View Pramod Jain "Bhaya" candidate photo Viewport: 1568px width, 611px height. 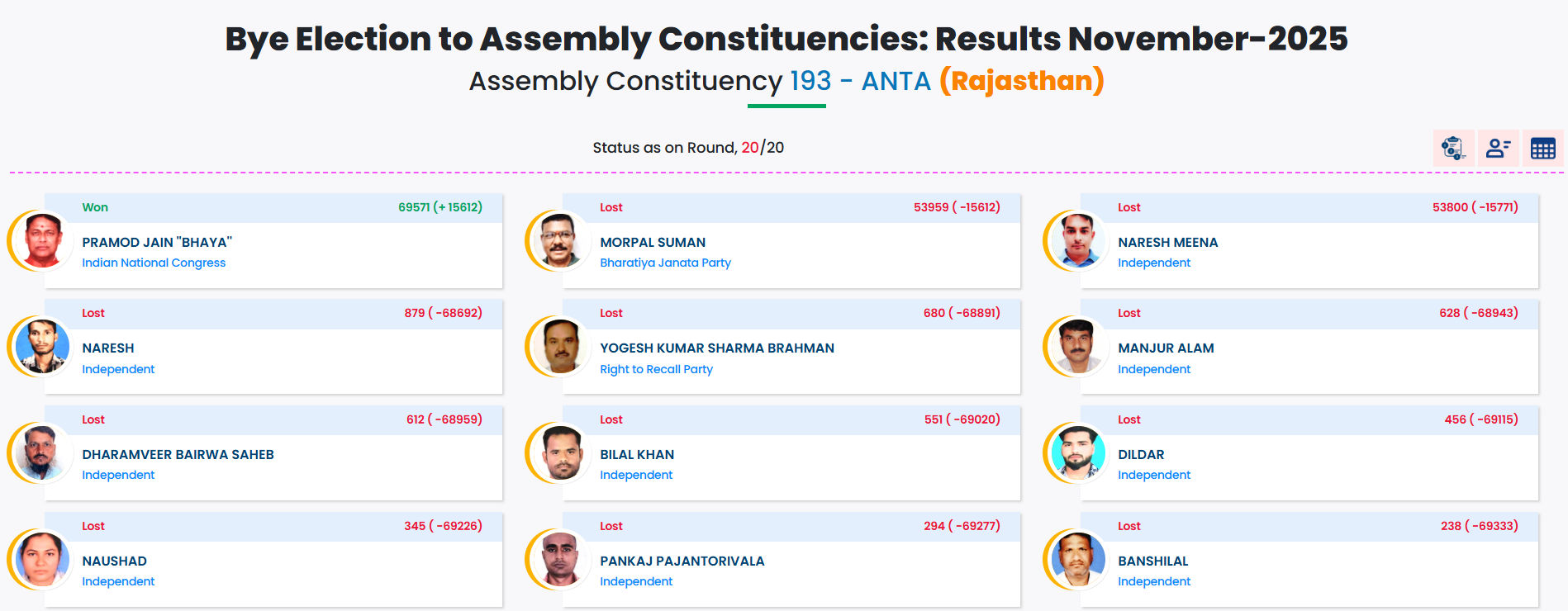(x=41, y=241)
